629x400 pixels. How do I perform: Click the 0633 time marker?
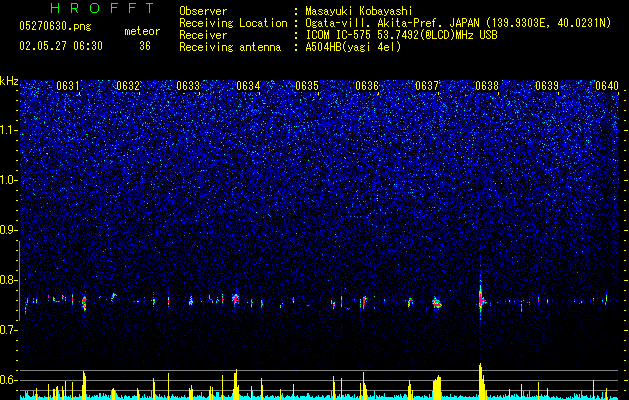coord(188,86)
